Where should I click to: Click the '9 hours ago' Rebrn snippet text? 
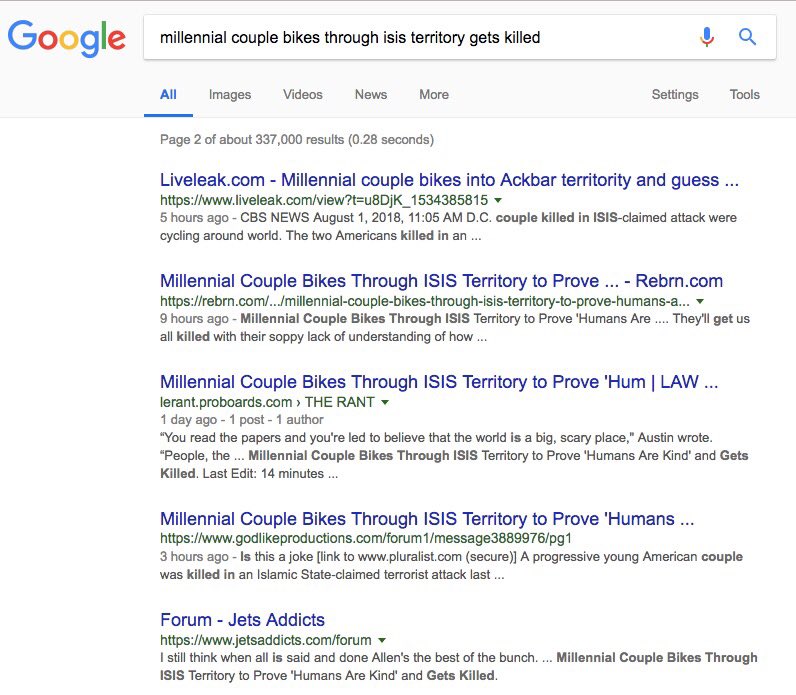(455, 327)
